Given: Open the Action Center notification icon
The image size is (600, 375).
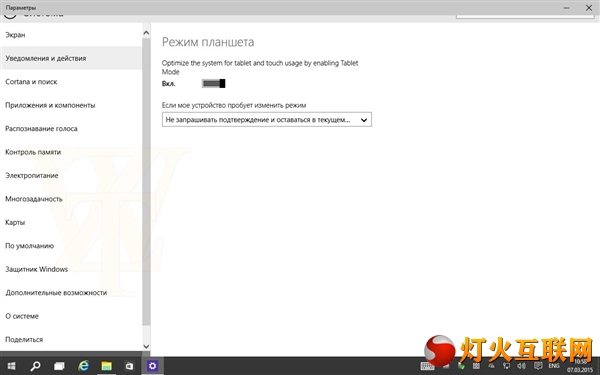Looking at the screenshot, I should pyautogui.click(x=538, y=366).
